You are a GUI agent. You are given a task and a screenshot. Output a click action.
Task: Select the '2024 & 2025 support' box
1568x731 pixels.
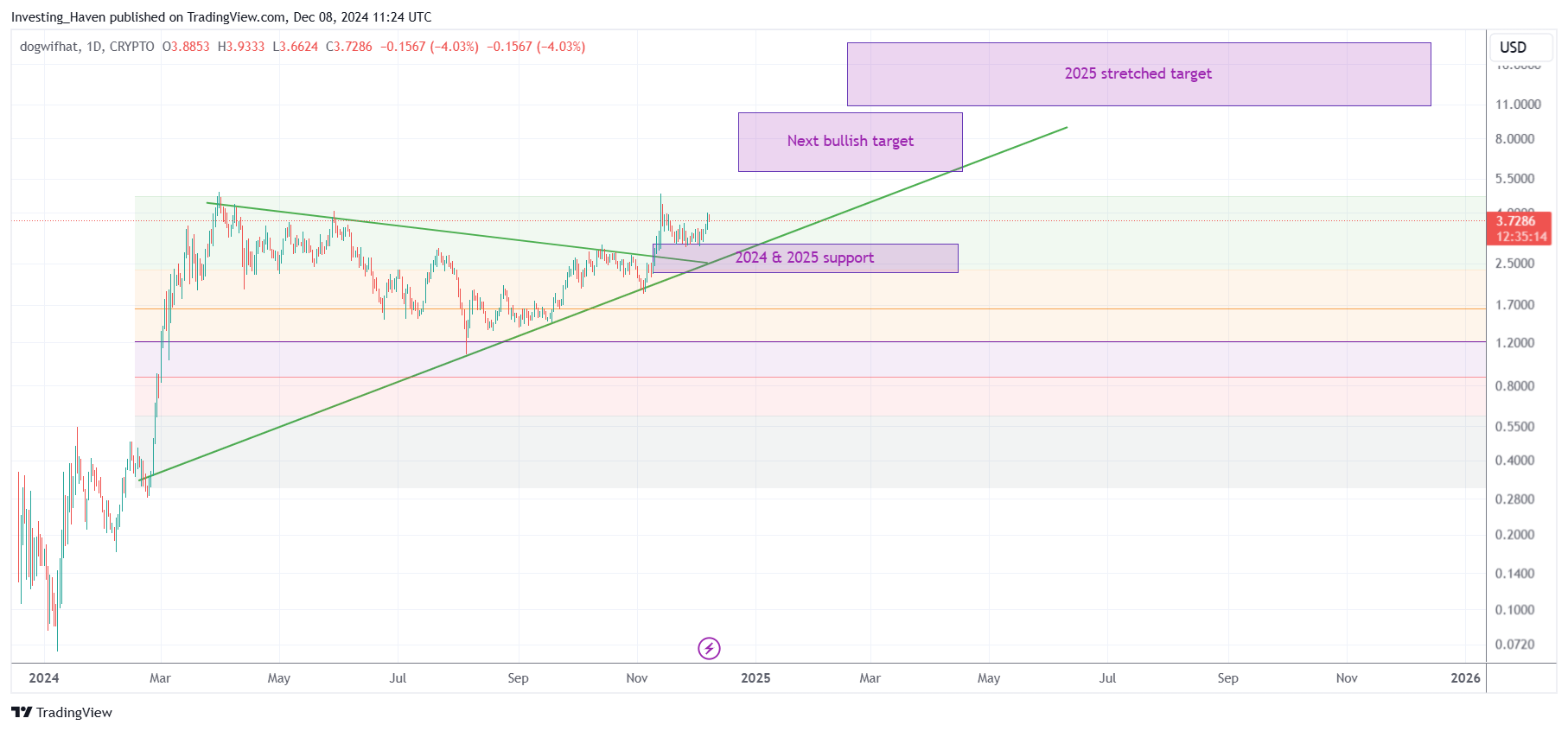coord(805,258)
